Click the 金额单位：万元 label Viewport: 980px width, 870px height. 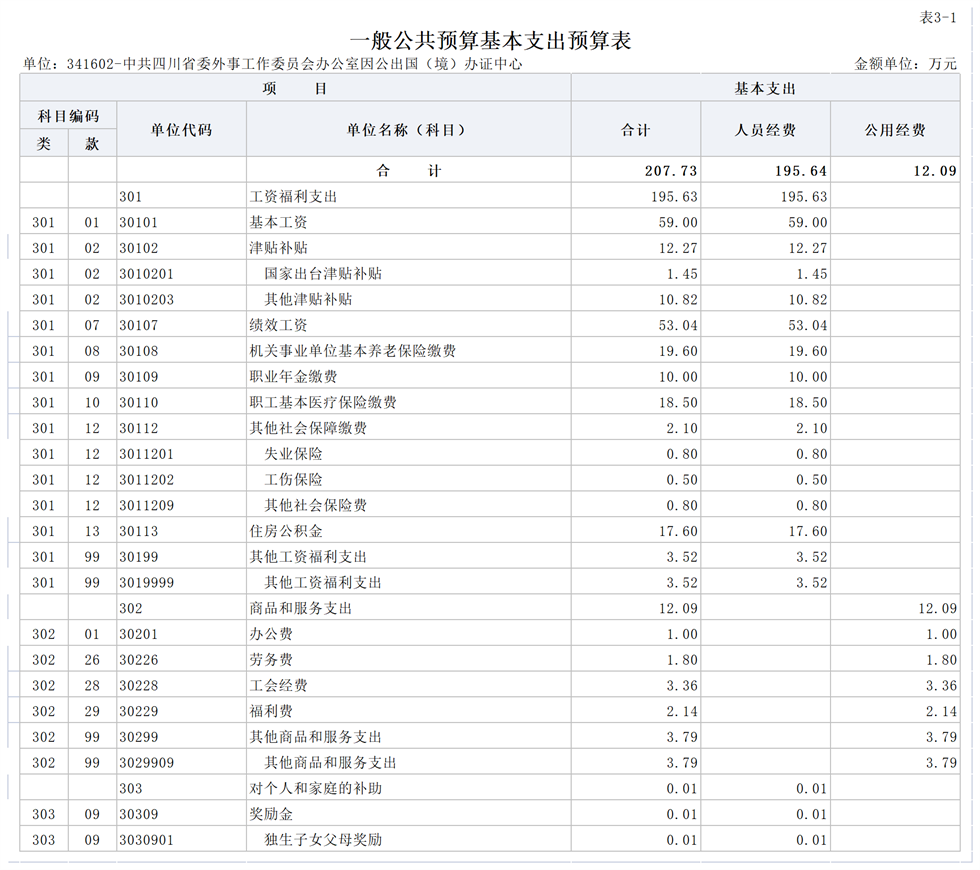[906, 64]
